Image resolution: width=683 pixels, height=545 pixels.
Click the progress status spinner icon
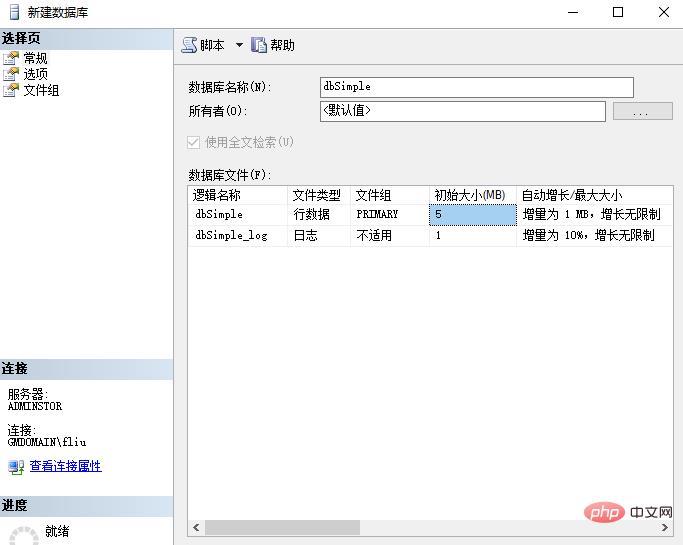coord(22,535)
